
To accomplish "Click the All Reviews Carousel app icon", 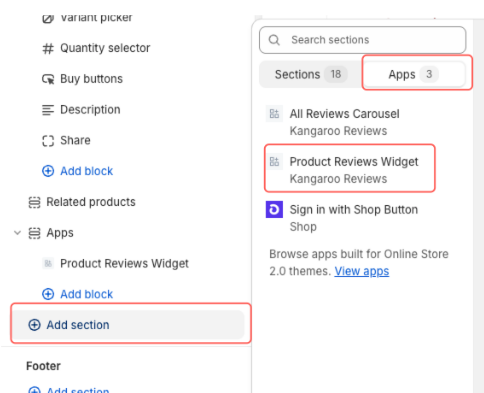I will click(274, 114).
